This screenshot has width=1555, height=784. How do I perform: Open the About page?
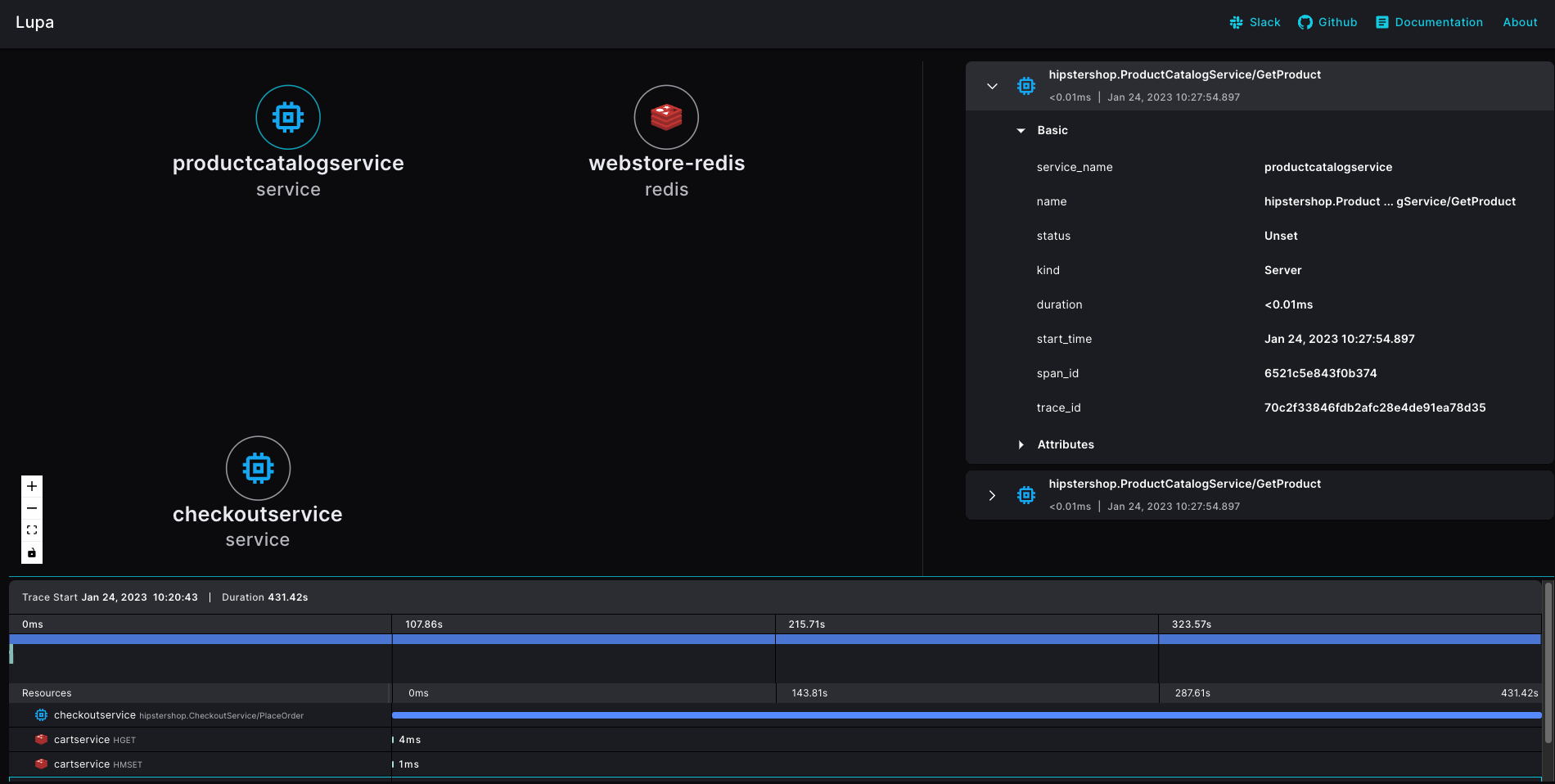1520,22
